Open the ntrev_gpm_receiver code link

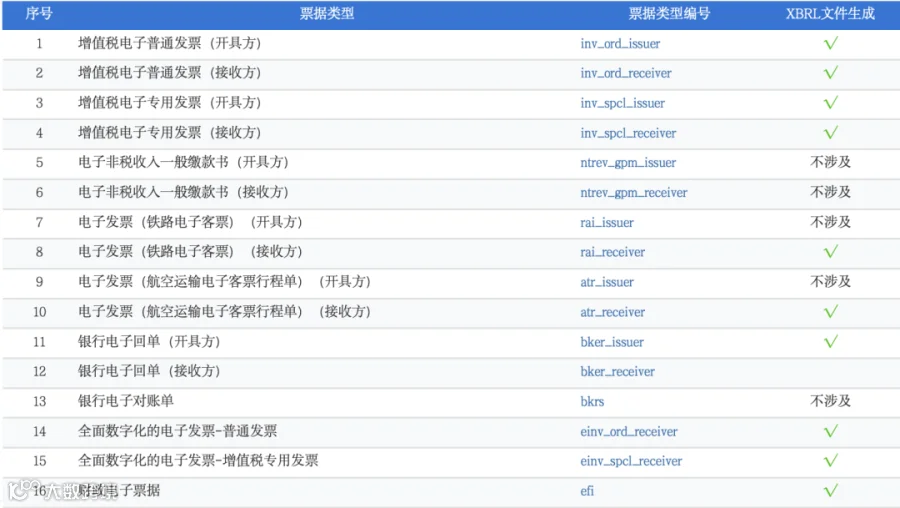[x=634, y=193]
